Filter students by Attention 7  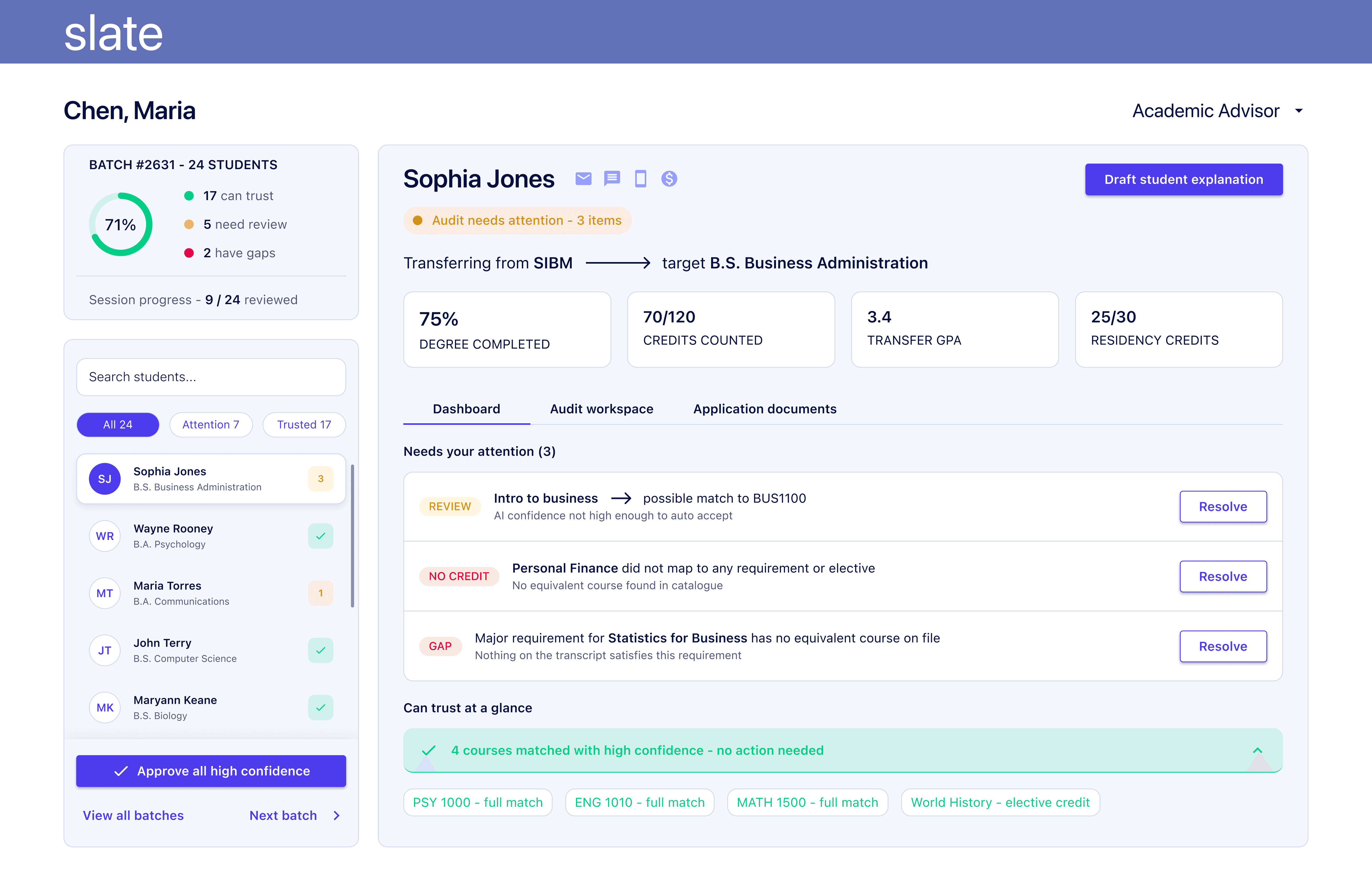coord(211,425)
